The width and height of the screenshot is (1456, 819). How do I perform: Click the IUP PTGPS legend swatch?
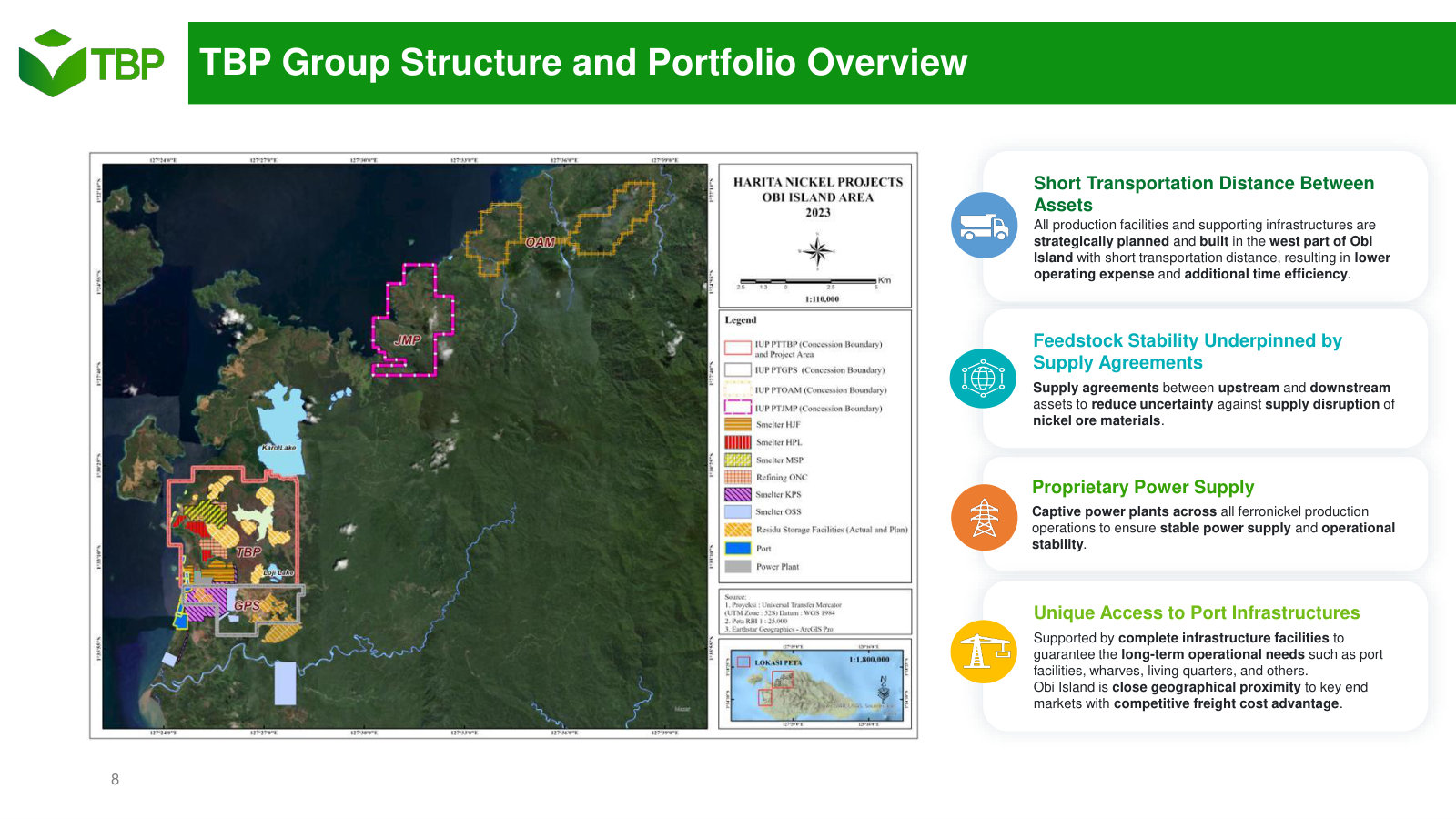737,369
